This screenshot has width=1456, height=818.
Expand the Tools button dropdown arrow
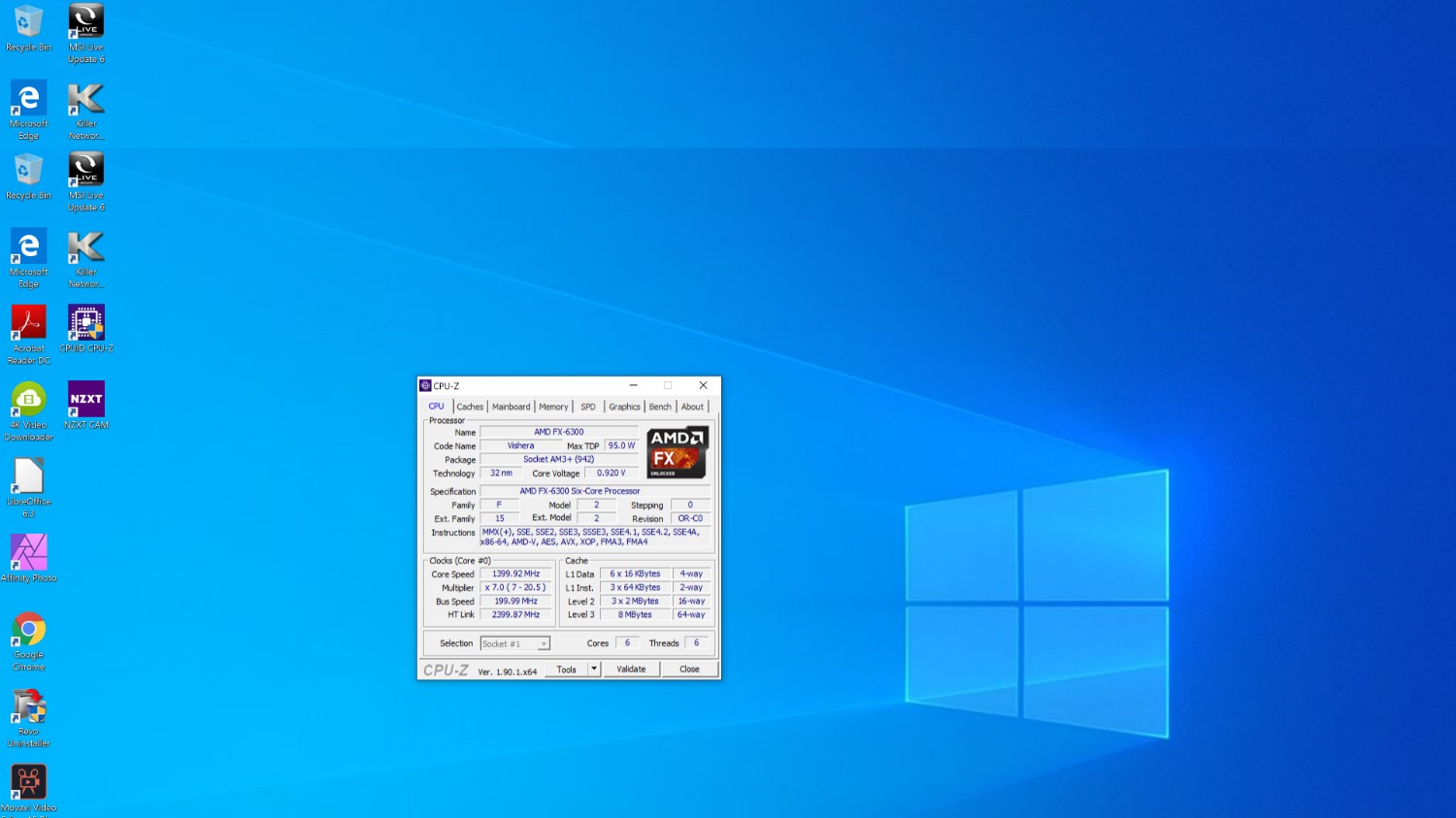594,669
